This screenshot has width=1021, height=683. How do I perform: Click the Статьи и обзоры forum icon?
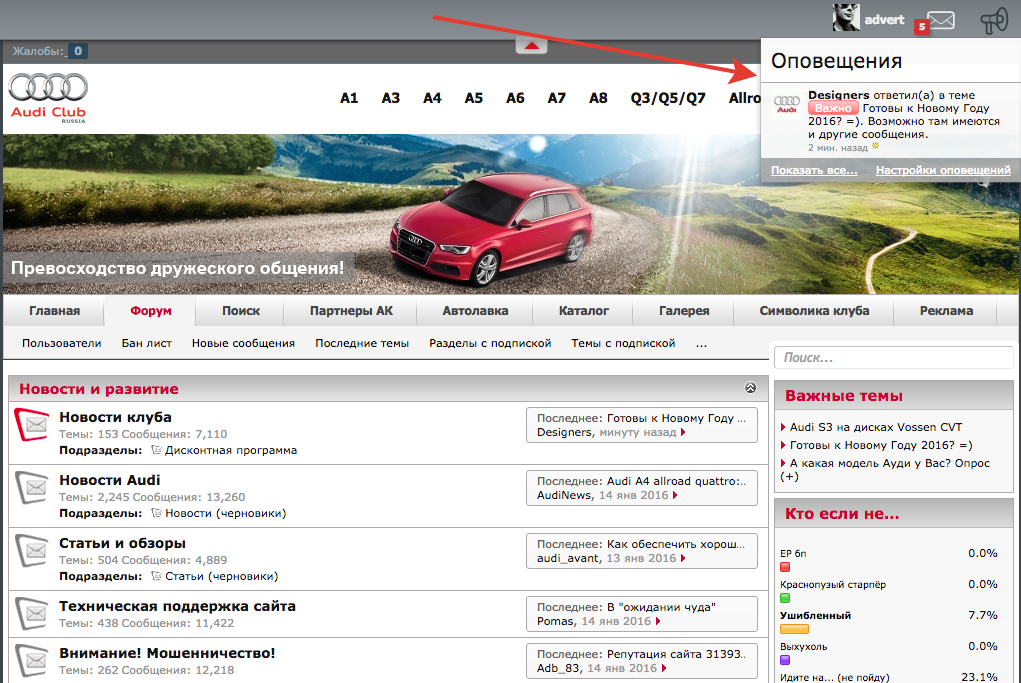(33, 550)
